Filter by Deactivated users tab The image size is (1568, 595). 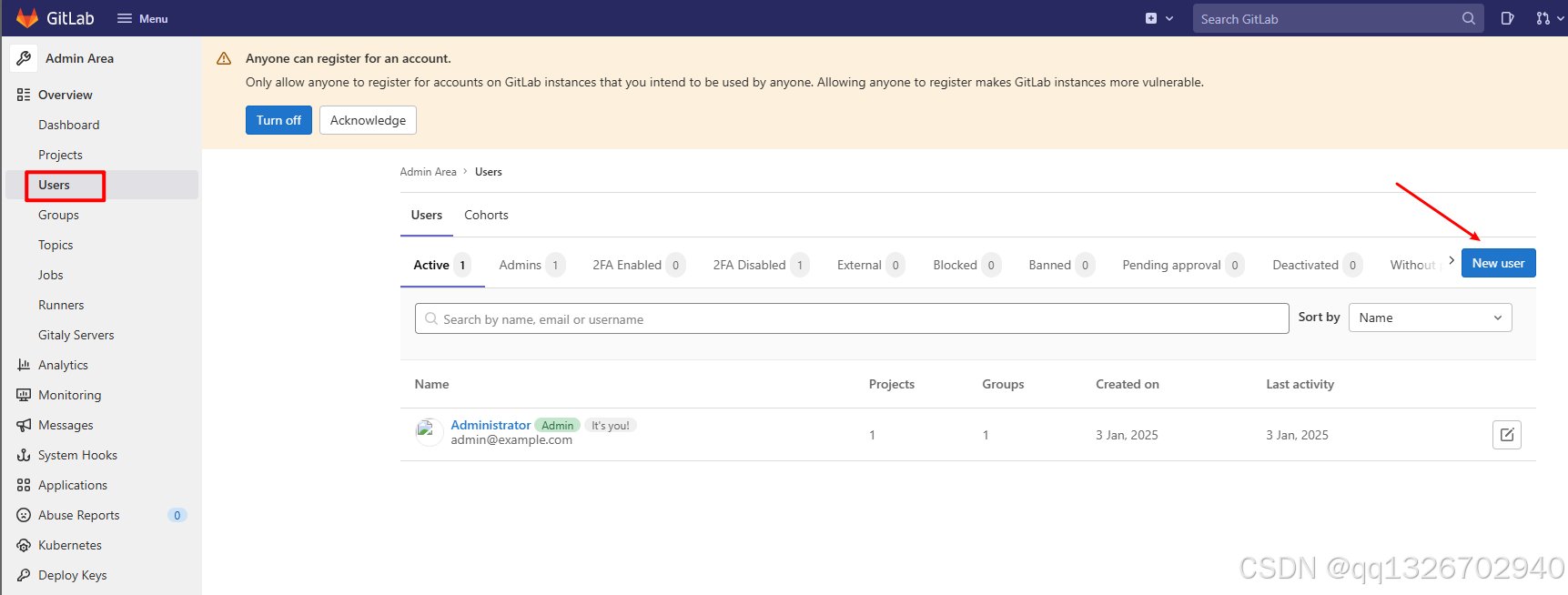pos(1317,265)
